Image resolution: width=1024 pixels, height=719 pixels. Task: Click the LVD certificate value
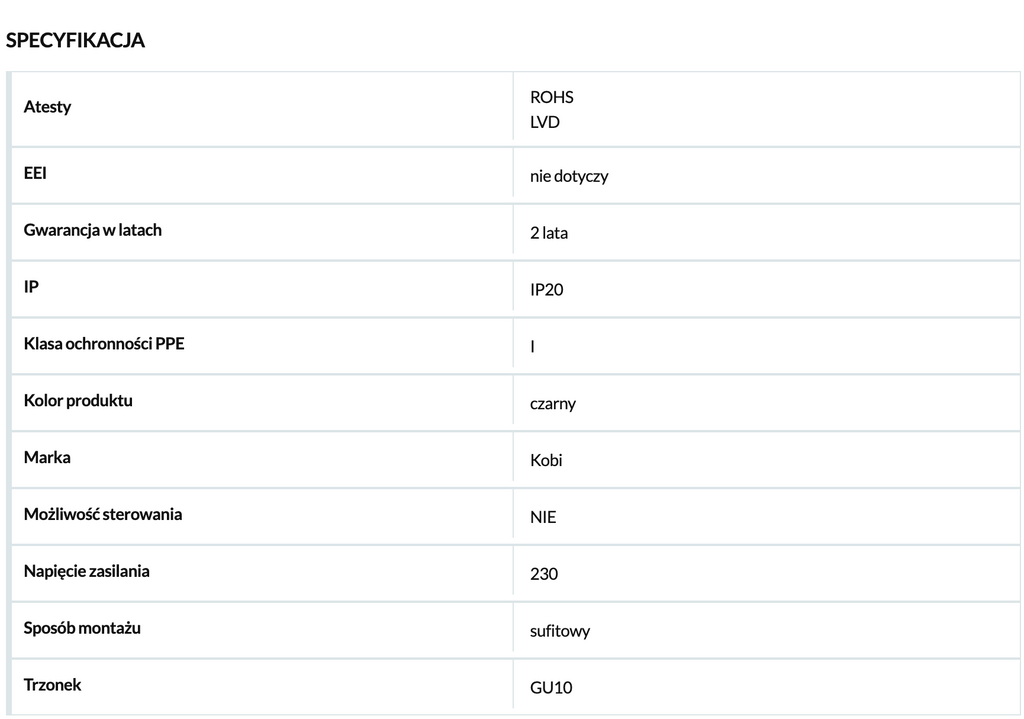pos(545,122)
